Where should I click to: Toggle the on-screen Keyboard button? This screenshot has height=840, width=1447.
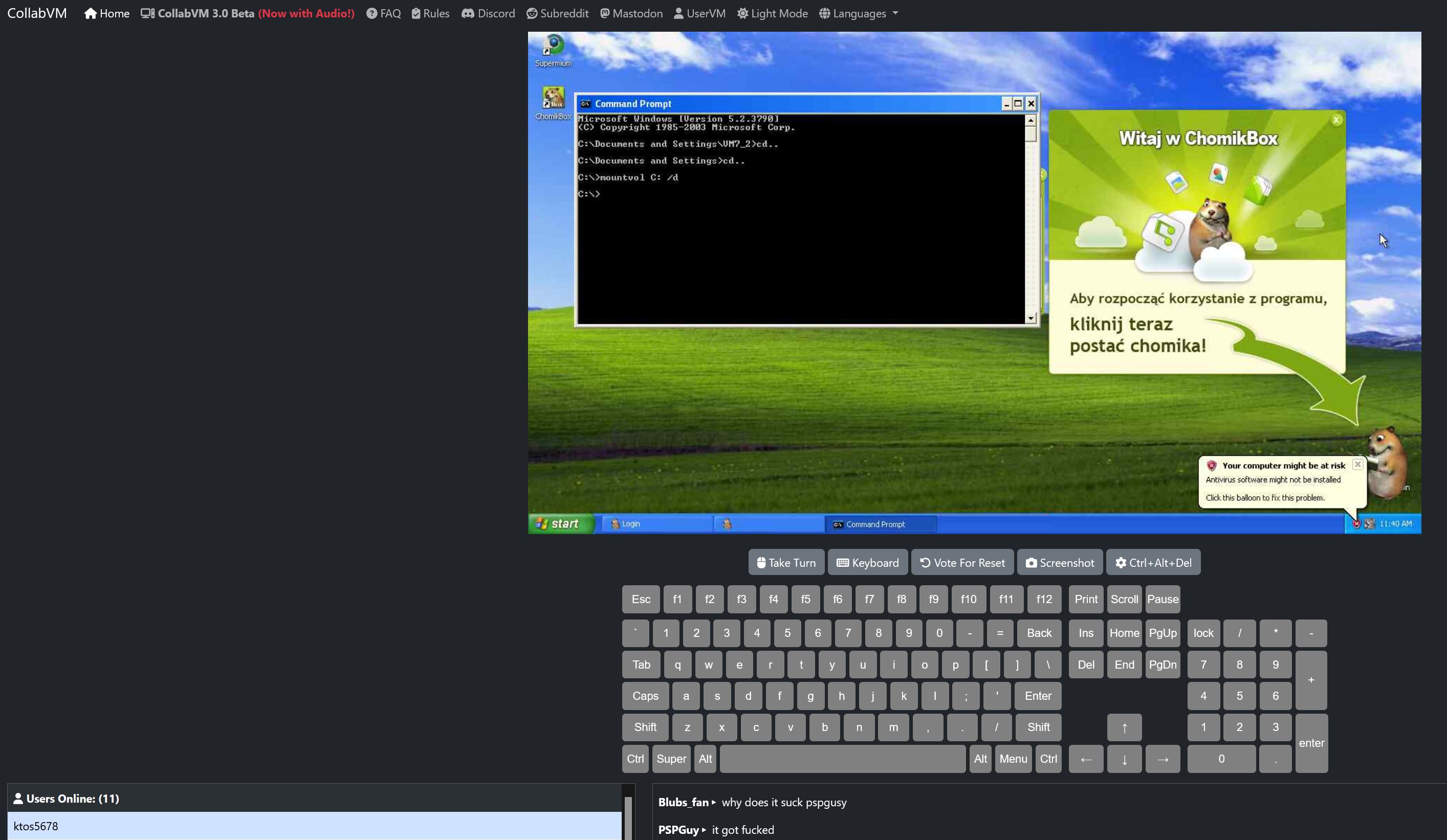(x=868, y=563)
